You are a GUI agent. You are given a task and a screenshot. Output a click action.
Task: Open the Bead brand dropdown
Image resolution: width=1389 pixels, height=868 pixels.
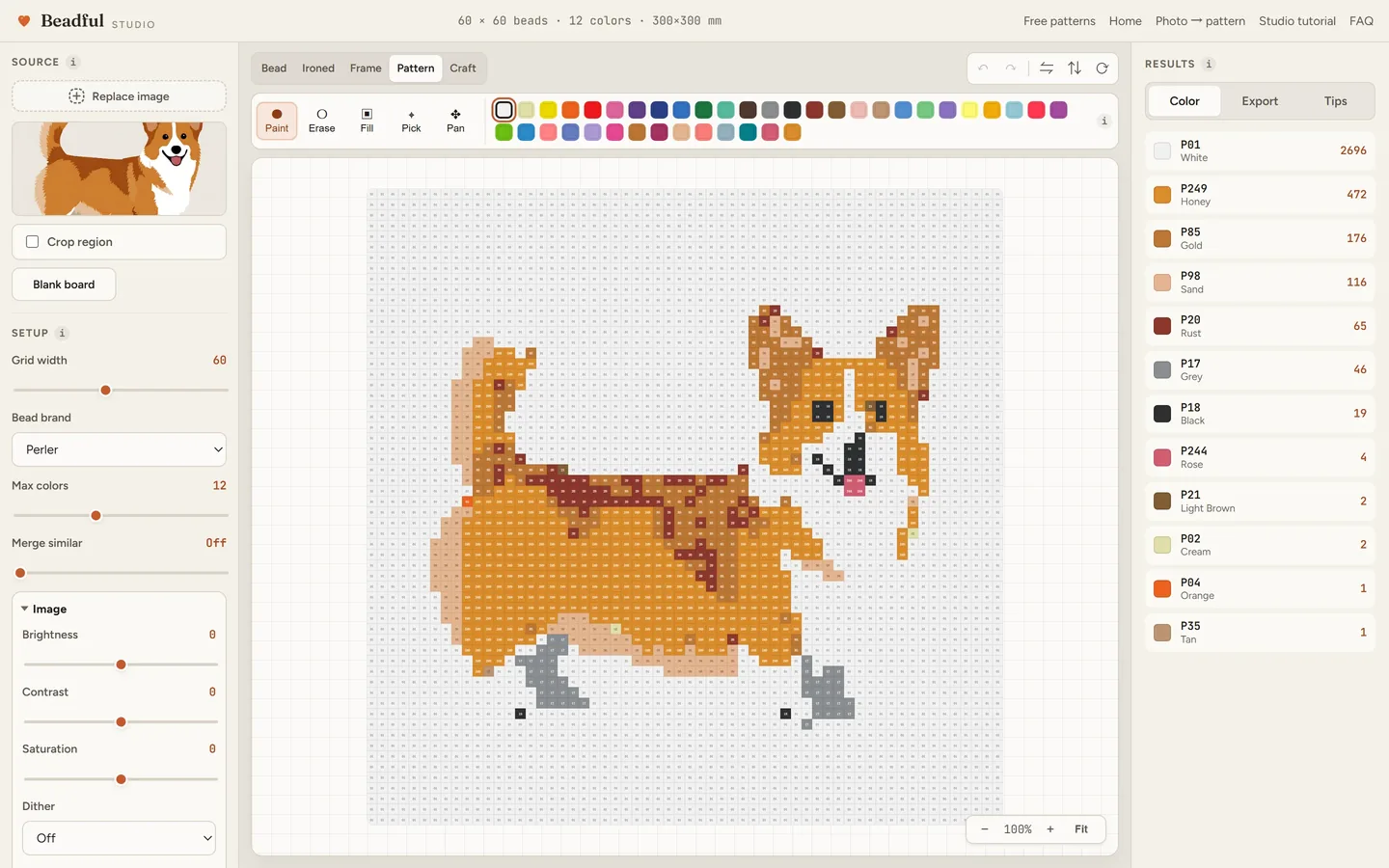pyautogui.click(x=119, y=449)
